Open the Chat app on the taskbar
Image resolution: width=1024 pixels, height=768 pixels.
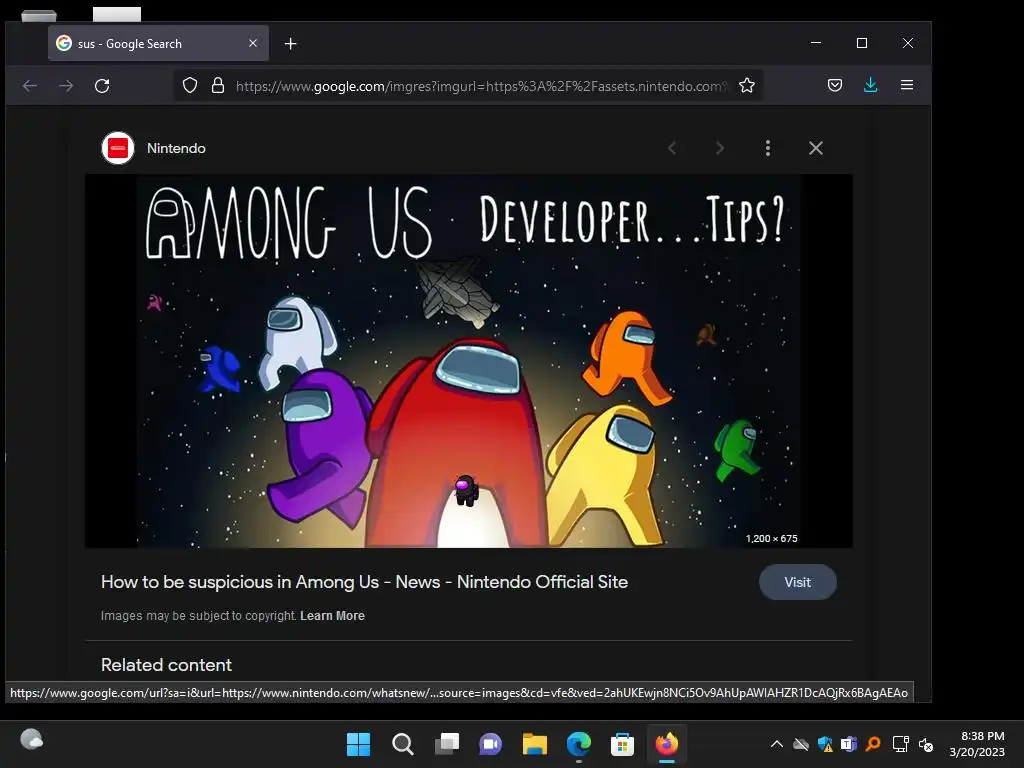click(490, 744)
